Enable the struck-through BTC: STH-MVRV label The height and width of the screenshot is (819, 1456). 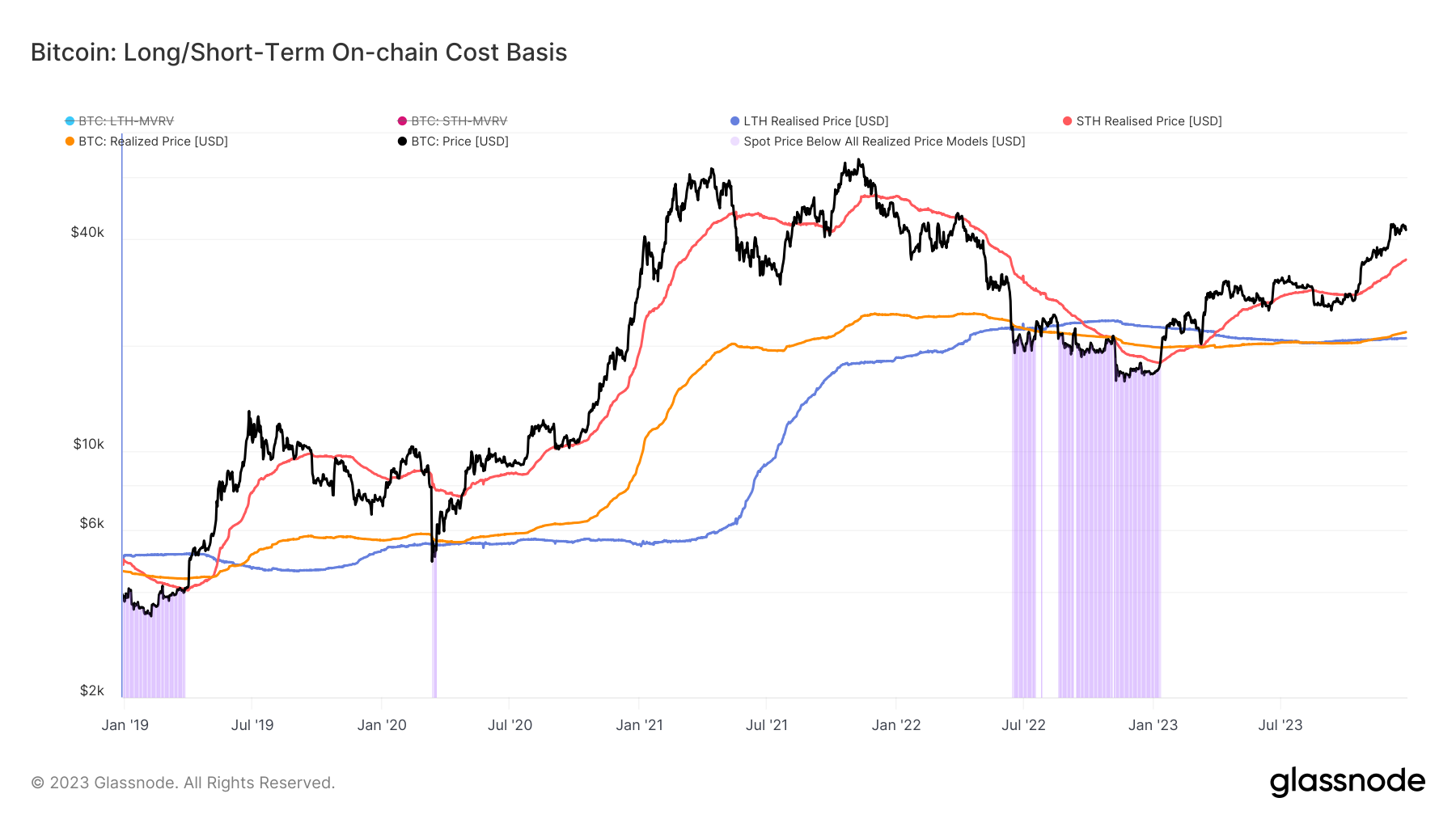(459, 121)
